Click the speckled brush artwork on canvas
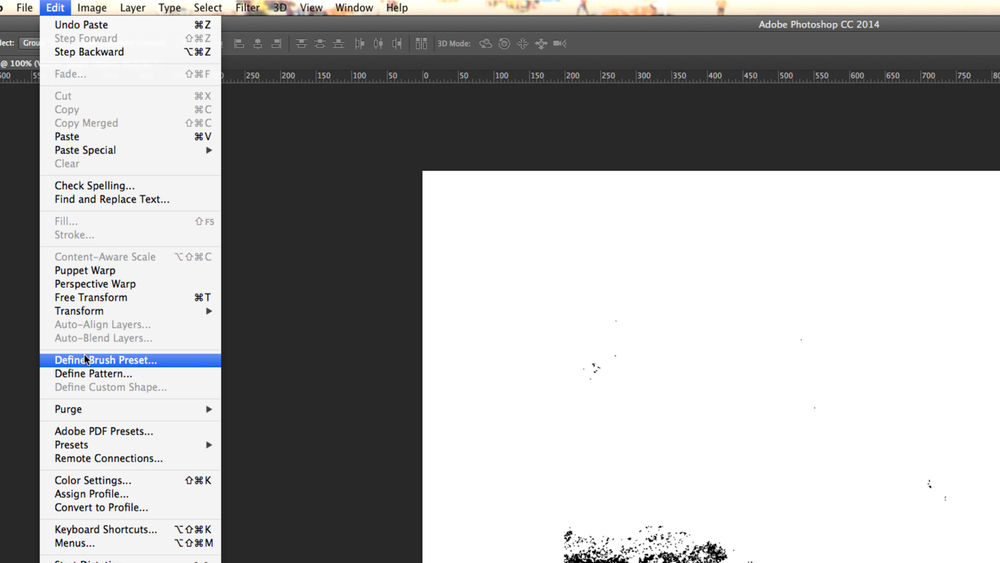The width and height of the screenshot is (1000, 563). (x=645, y=545)
